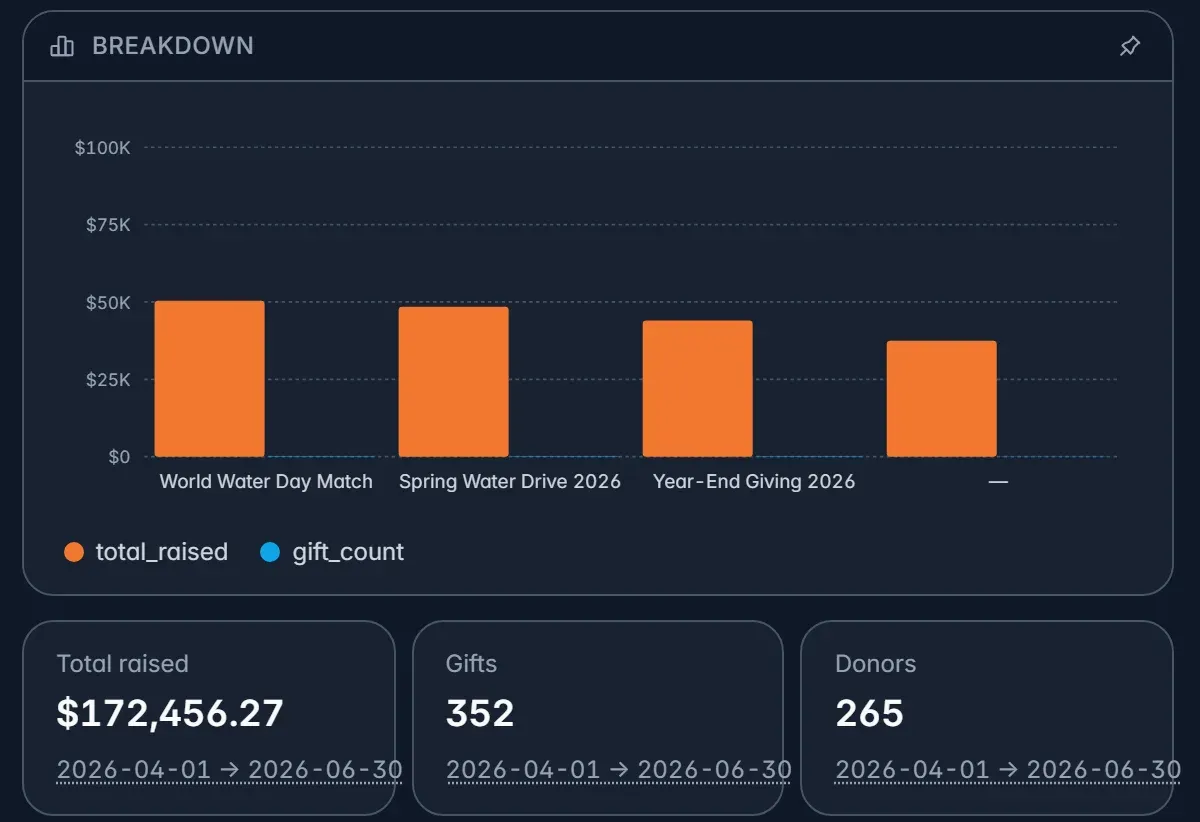Click the Total raised card heading

pos(123,664)
